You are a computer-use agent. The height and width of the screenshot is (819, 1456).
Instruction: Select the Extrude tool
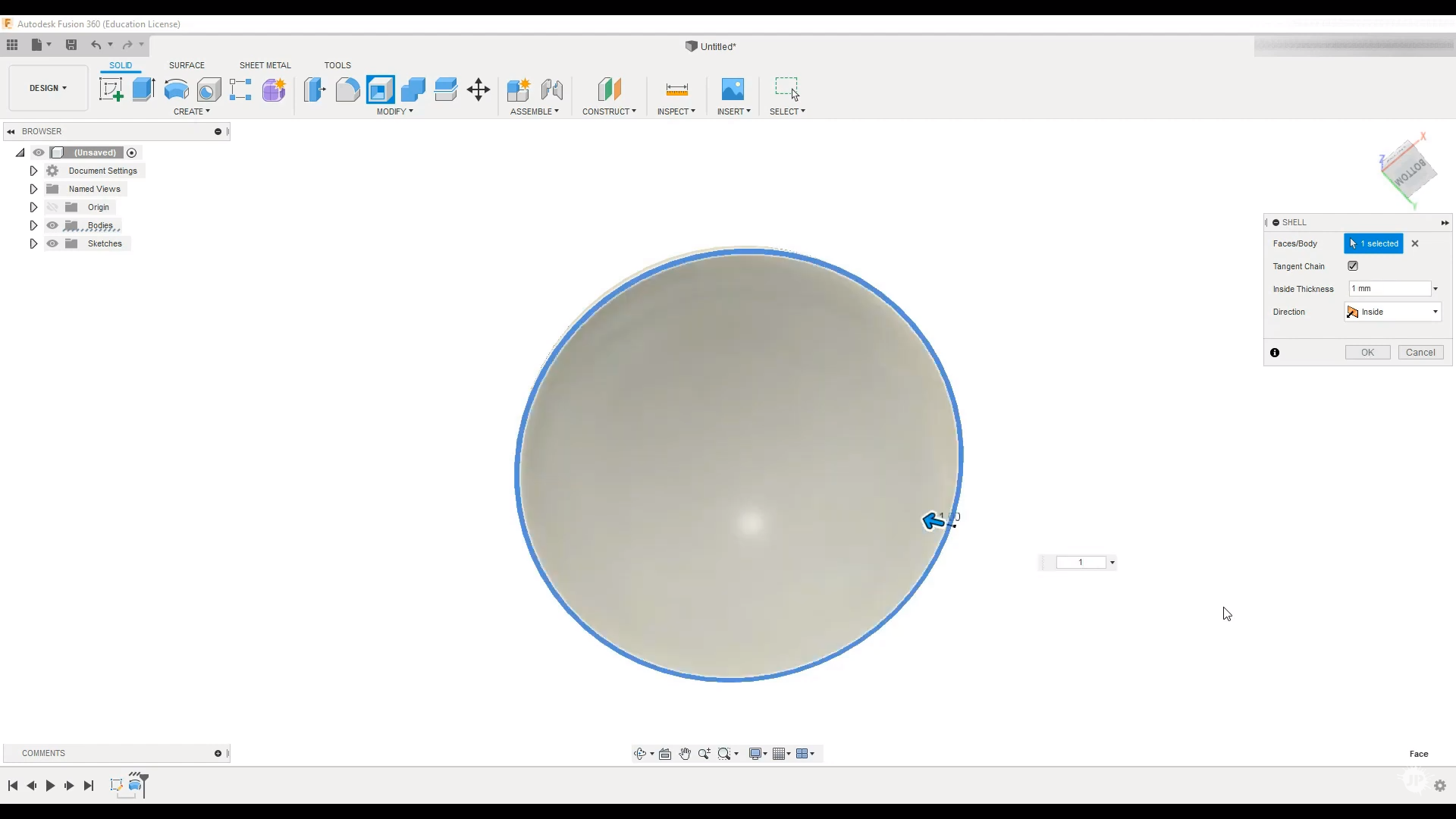[x=143, y=89]
